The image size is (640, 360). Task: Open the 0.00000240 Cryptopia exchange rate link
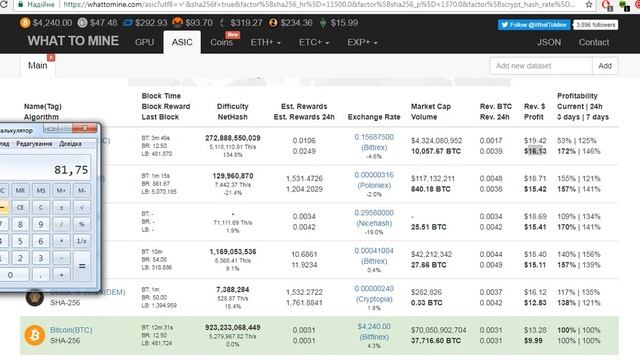tap(374, 294)
